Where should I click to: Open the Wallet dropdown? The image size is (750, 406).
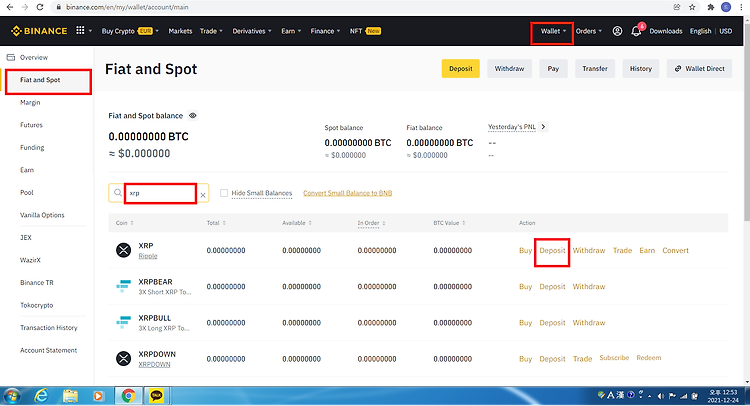(553, 31)
